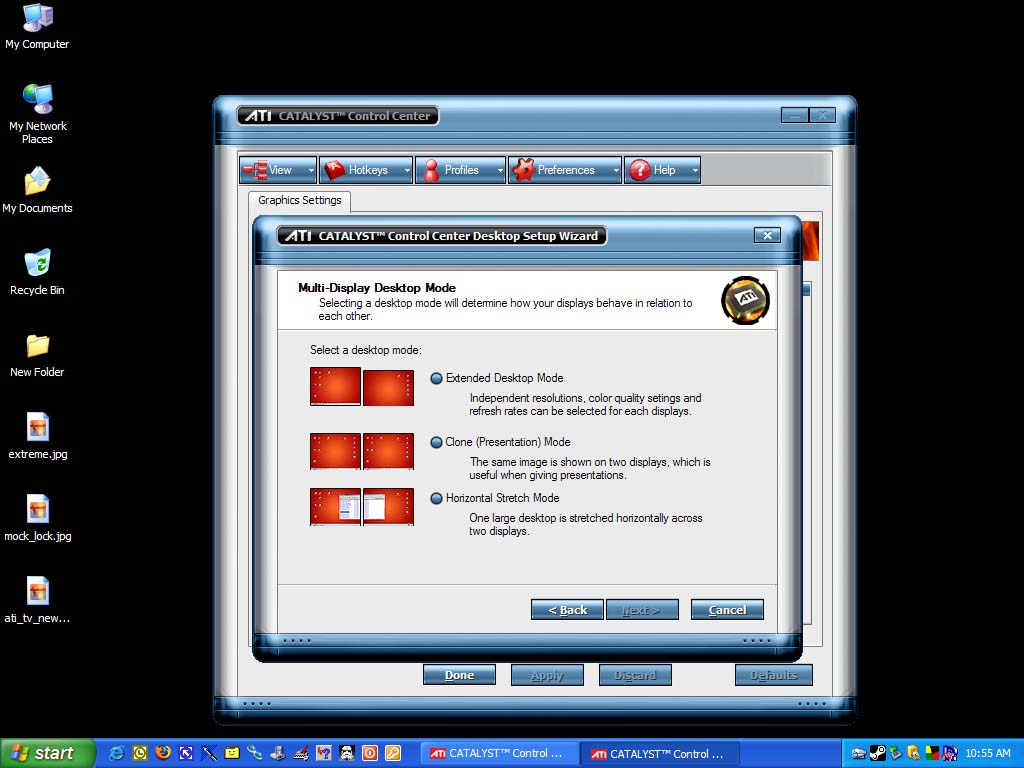Close the Desktop Setup Wizard with X

767,235
